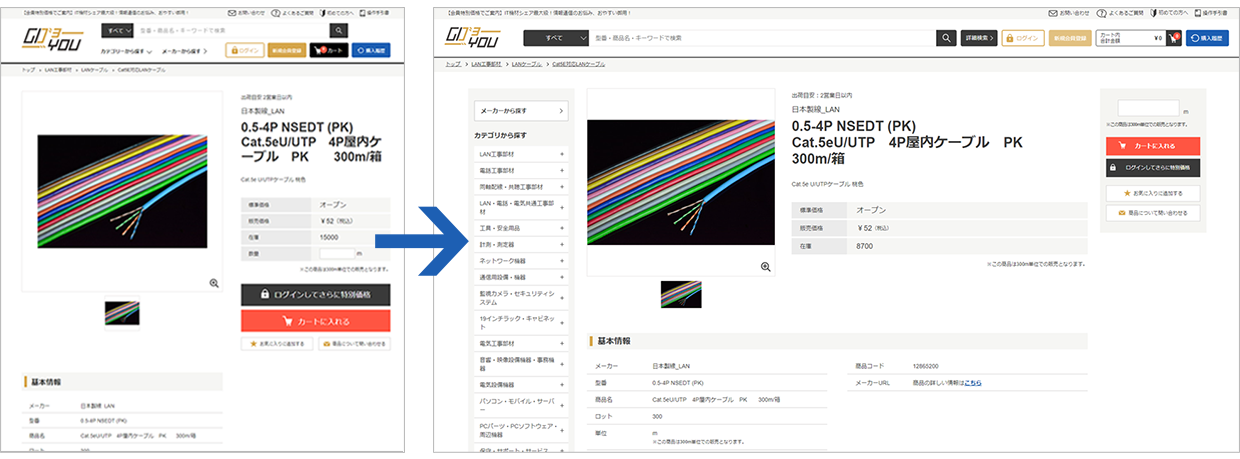Expand 音響・映像設備機器・事務機器 category

521,364
